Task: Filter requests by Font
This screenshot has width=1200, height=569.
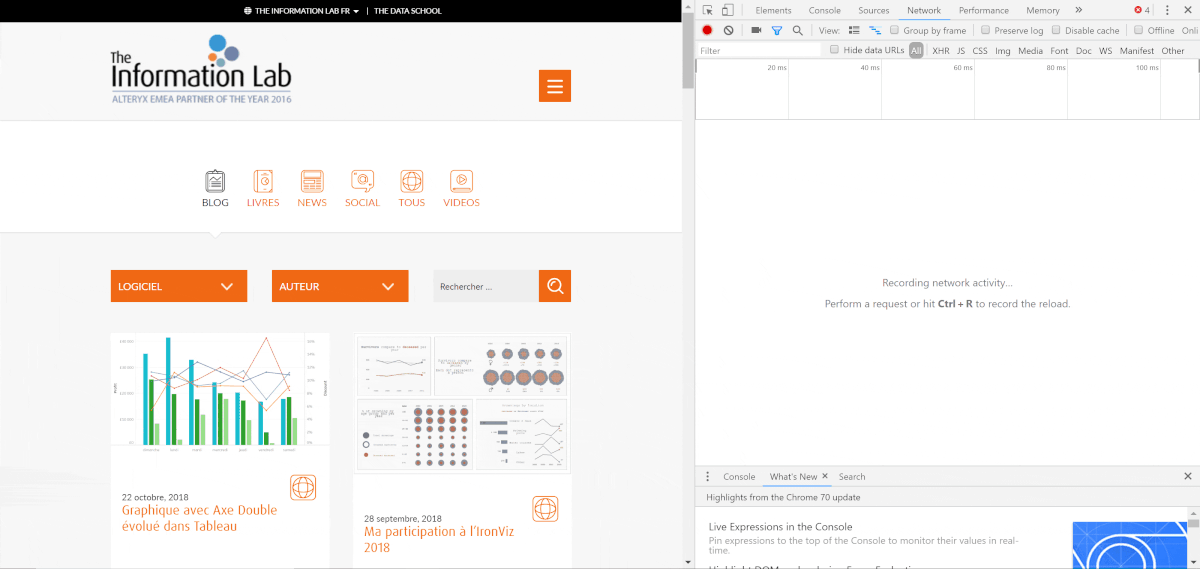Action: [1059, 50]
